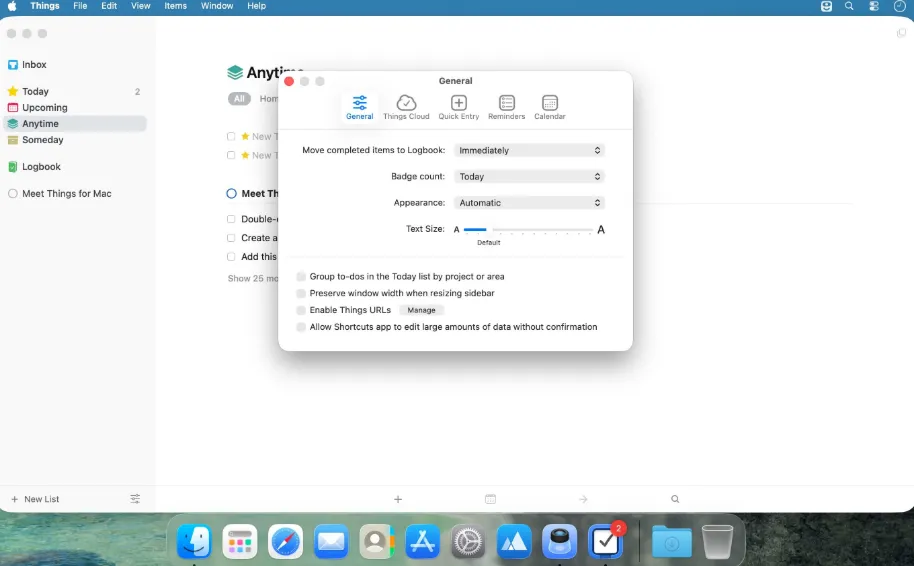Image resolution: width=914 pixels, height=566 pixels.
Task: Enable grouping to-dos by project or area
Action: (301, 276)
